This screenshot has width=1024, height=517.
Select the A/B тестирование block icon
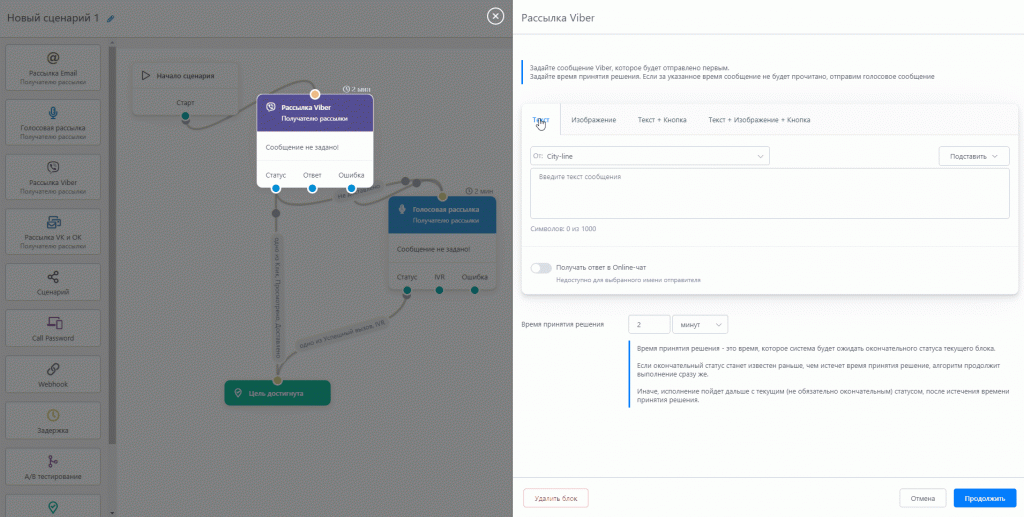[53, 461]
